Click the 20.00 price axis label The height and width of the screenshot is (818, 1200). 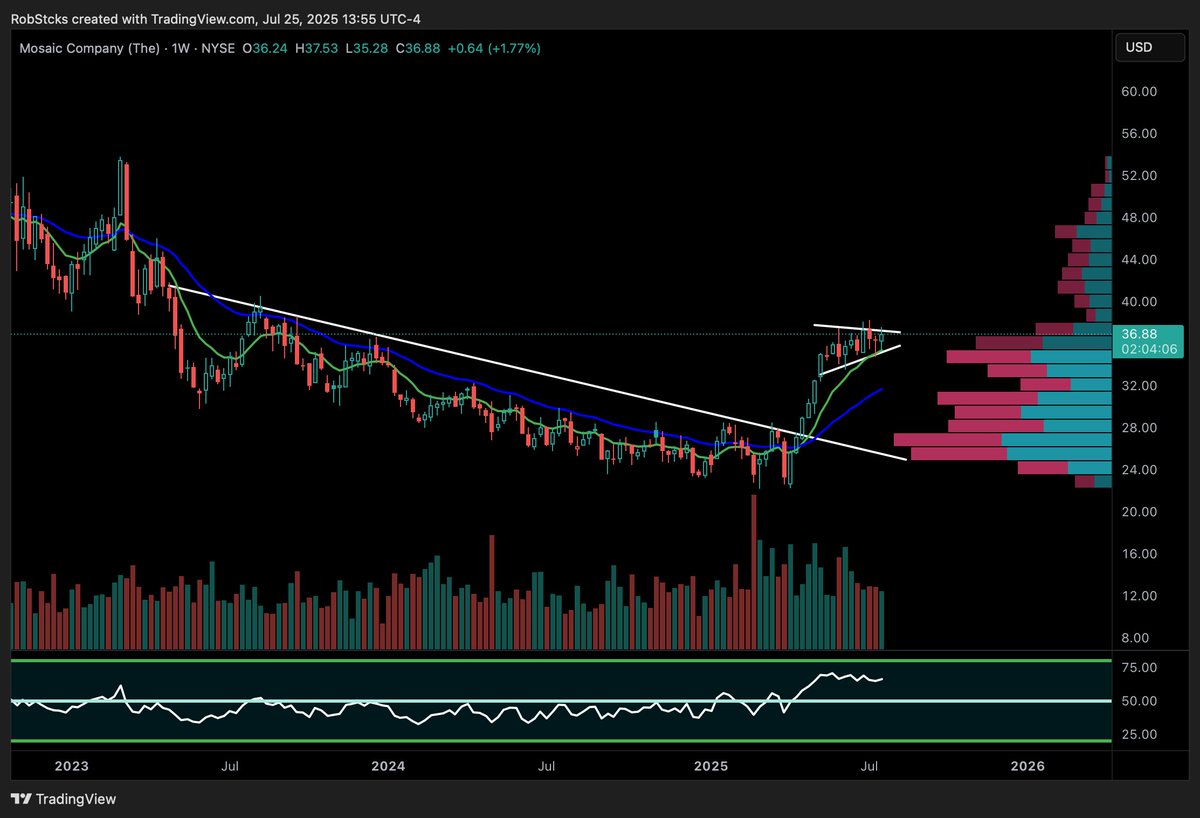(1139, 511)
